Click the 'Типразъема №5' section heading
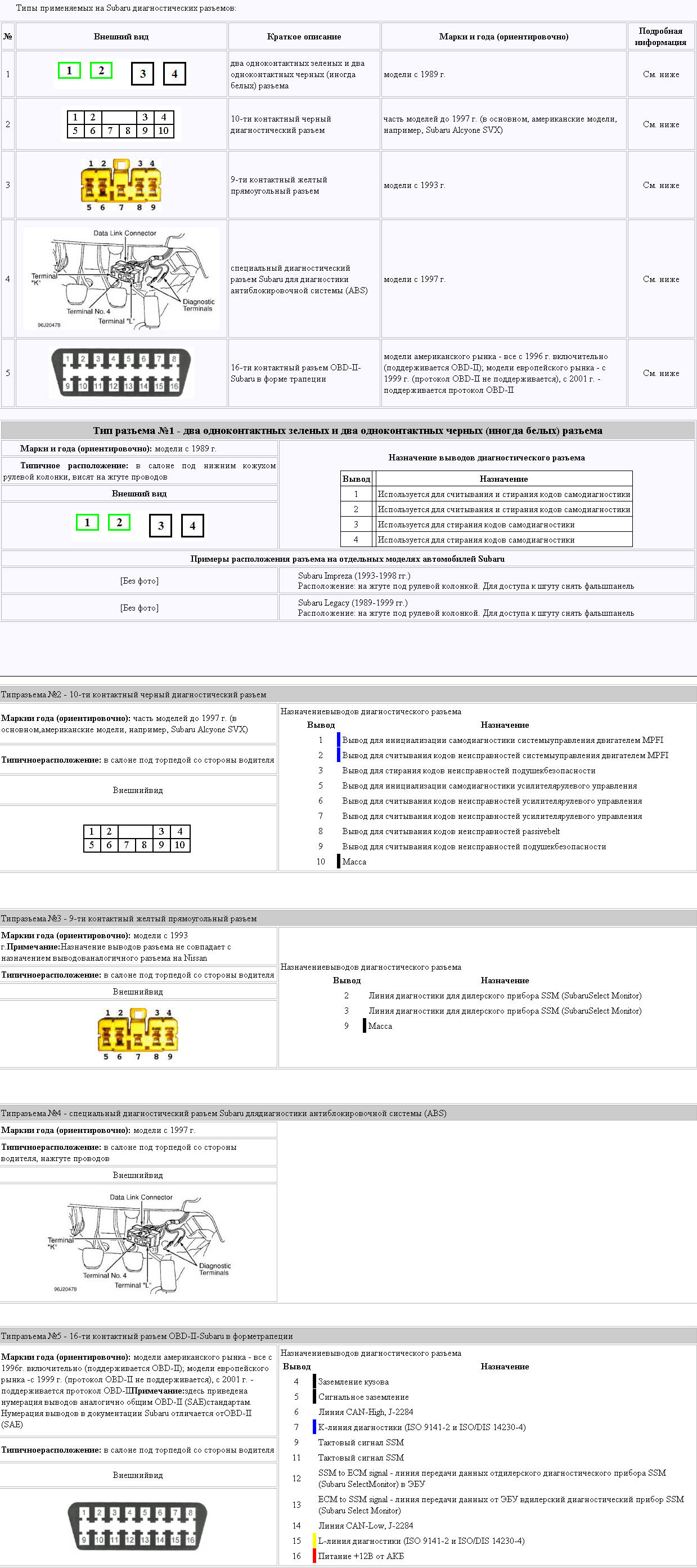This screenshot has height=1568, width=697. 147,1336
